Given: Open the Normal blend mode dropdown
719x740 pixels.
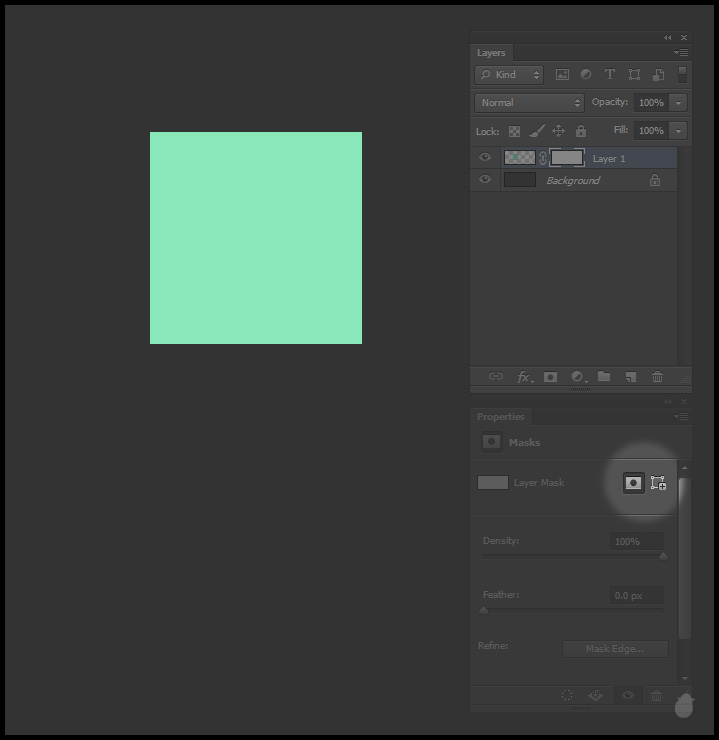Looking at the screenshot, I should click(x=529, y=103).
